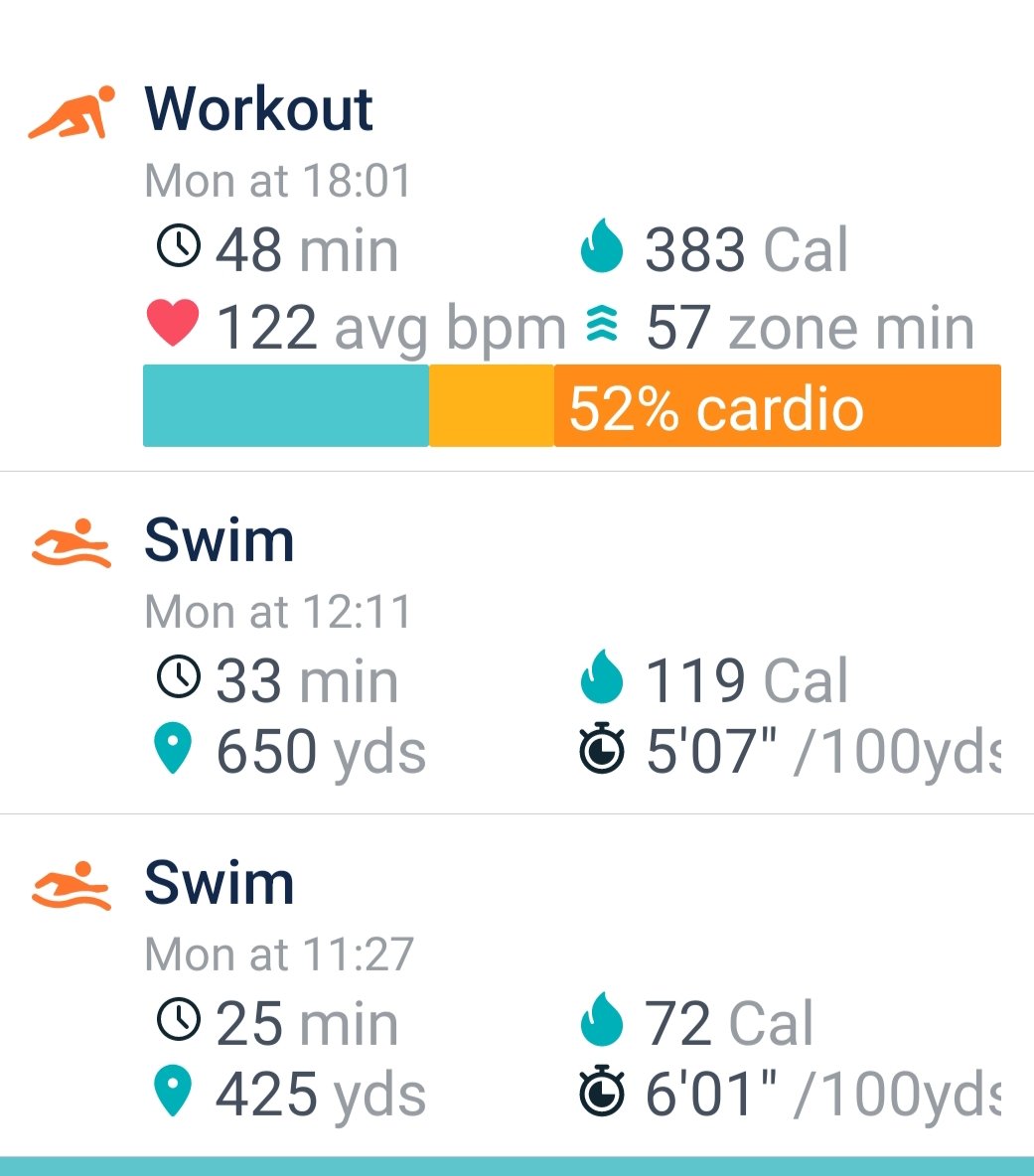Open the Swim entry from Mon at 12:11
The height and width of the screenshot is (1176, 1034).
coord(220,541)
